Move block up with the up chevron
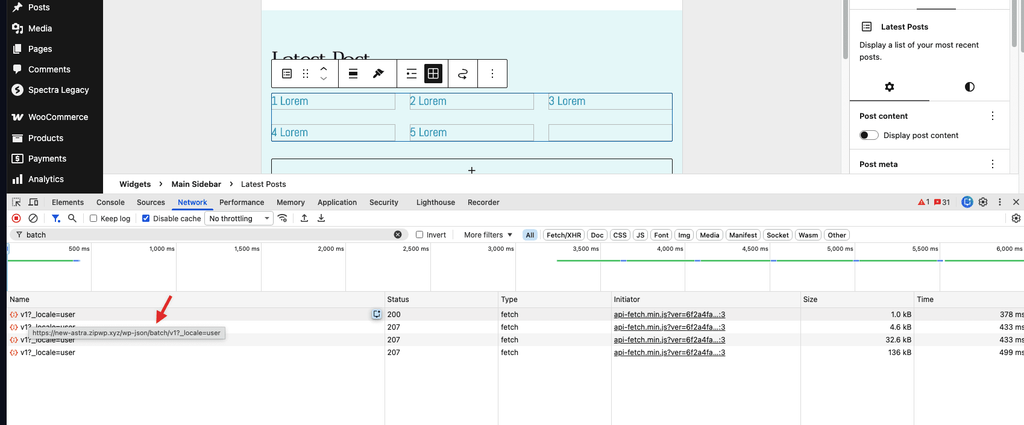The image size is (1024, 425). (323, 69)
